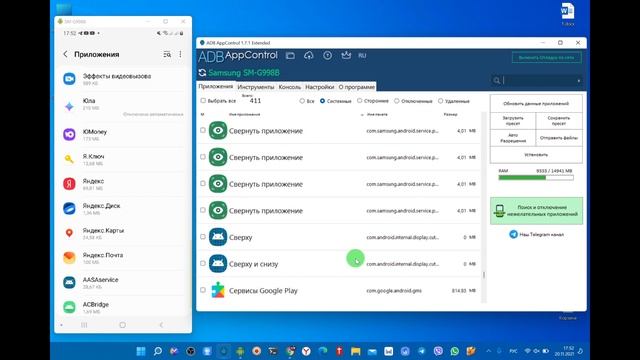Click the Android icon of Сверху row

click(x=218, y=237)
